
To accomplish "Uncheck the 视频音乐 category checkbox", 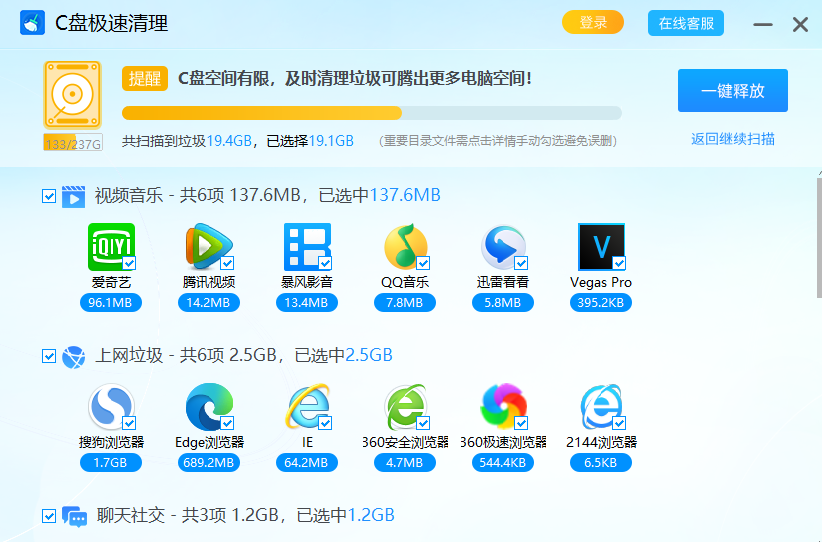I will click(x=49, y=196).
